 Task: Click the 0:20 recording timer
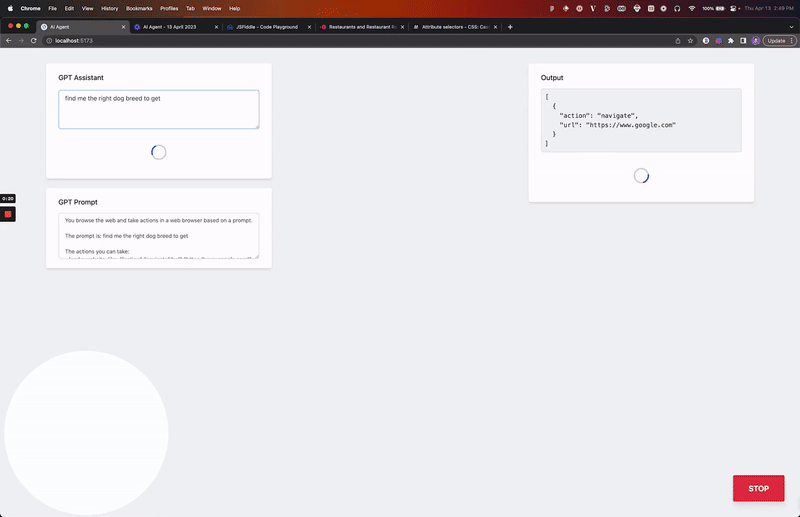click(x=8, y=199)
